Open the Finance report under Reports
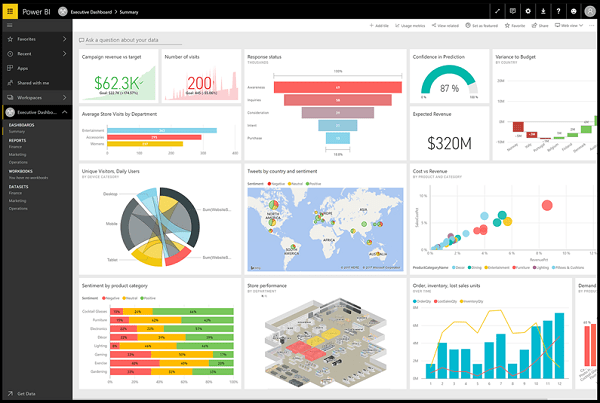The width and height of the screenshot is (600, 403). (15, 147)
